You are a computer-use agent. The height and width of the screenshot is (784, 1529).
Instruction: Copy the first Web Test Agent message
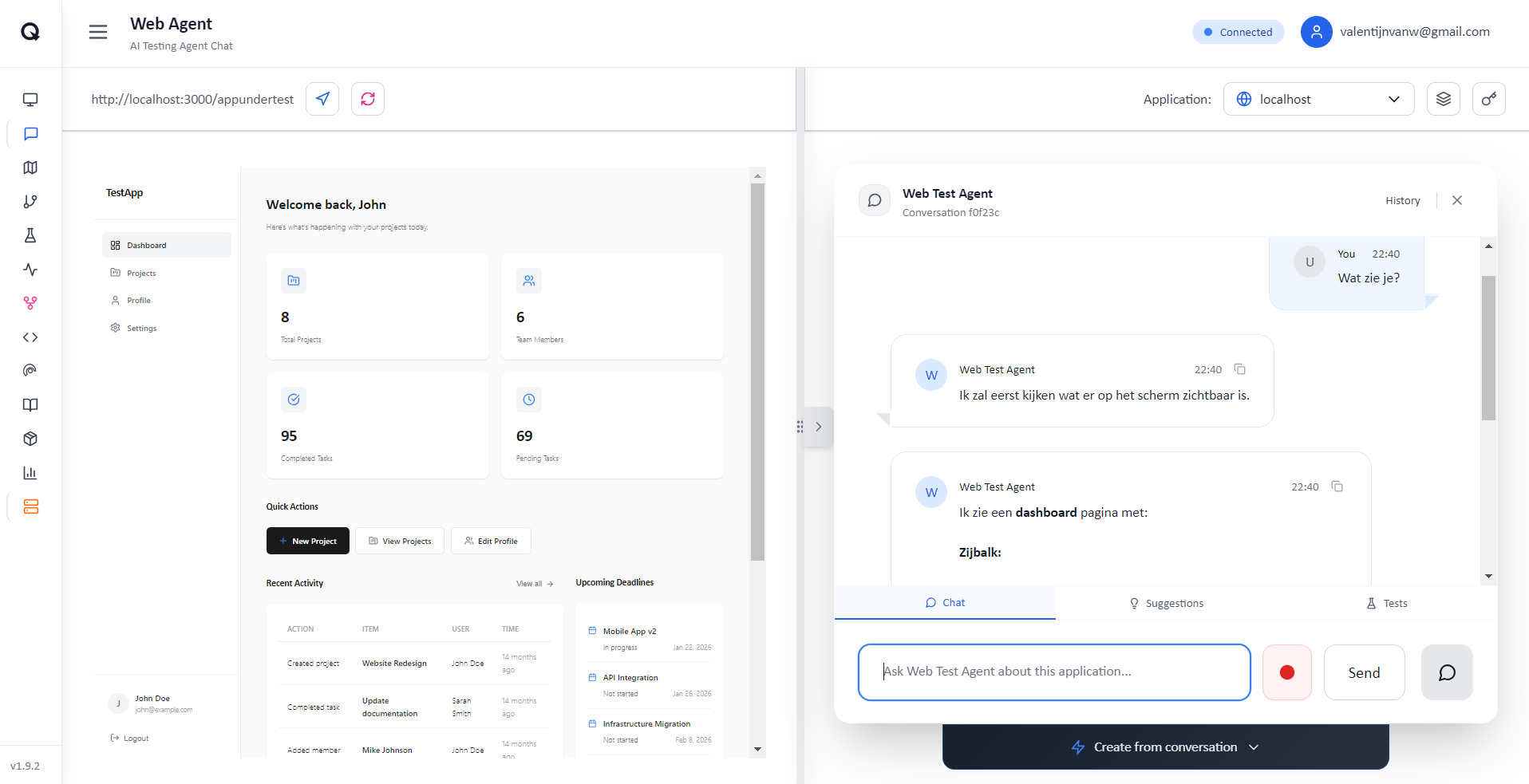click(x=1239, y=369)
